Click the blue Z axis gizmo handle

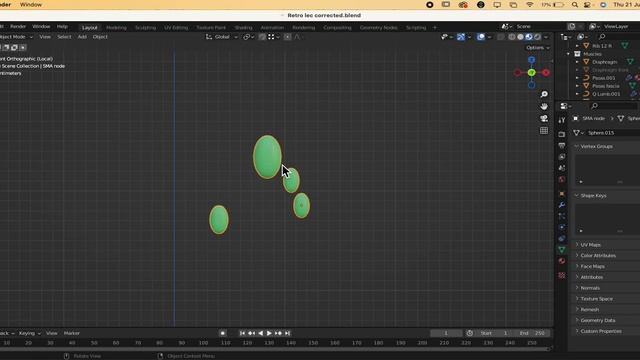coord(531,60)
